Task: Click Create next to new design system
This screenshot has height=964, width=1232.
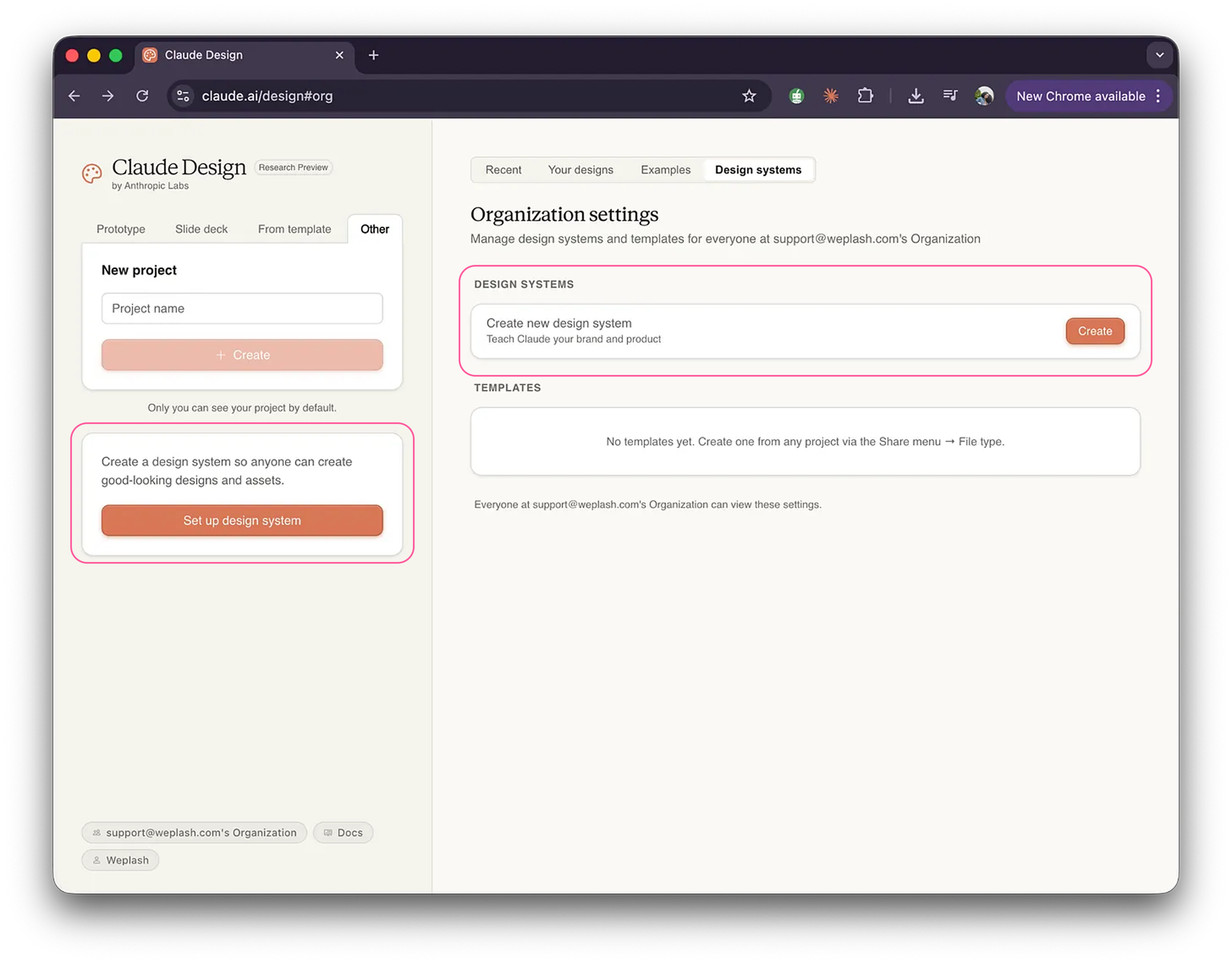Action: [1094, 331]
